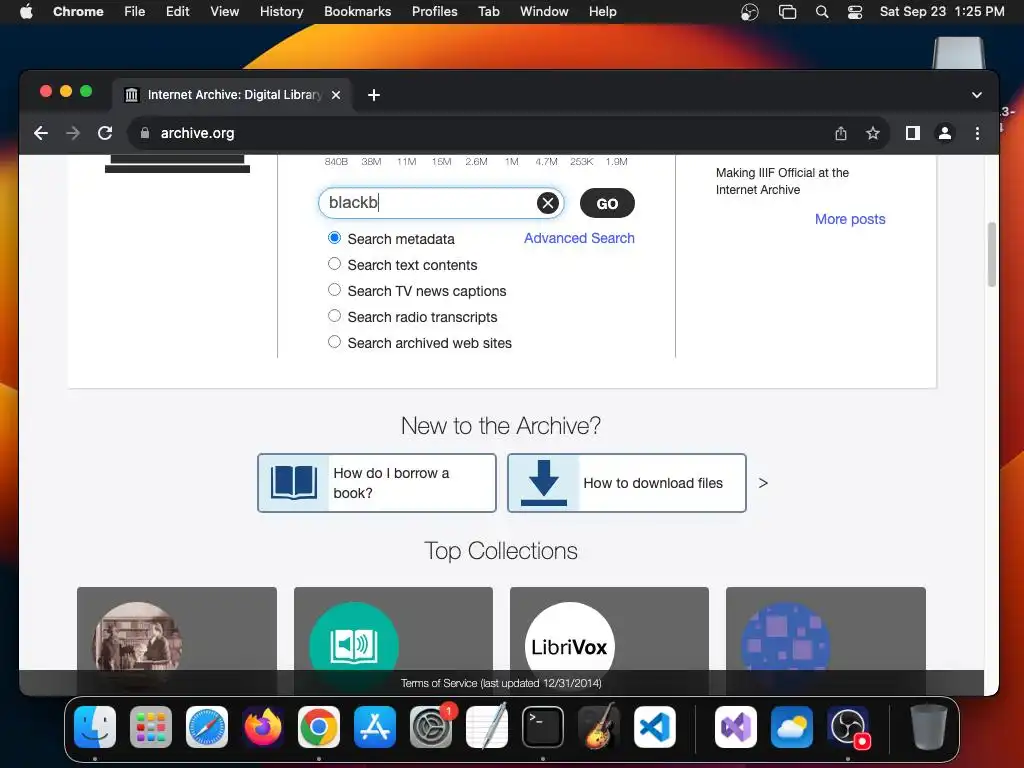Screen dimensions: 1024x768
Task: Select the Search text contents option
Action: [x=334, y=264]
